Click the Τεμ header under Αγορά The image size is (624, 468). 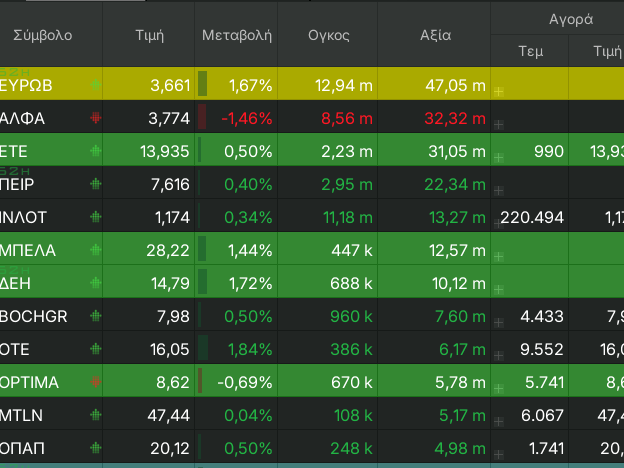pyautogui.click(x=530, y=51)
